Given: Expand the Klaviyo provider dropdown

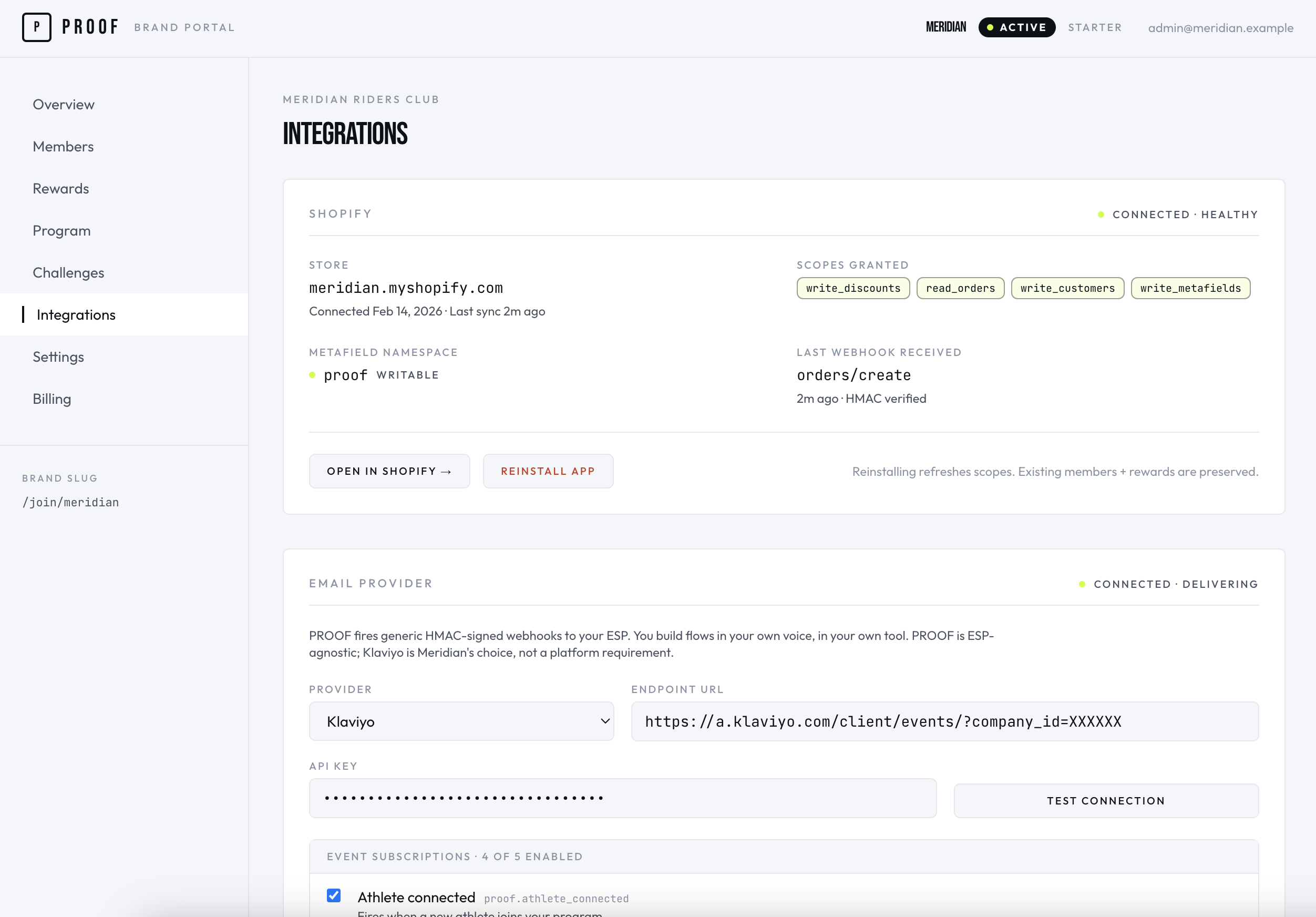Looking at the screenshot, I should click(461, 721).
